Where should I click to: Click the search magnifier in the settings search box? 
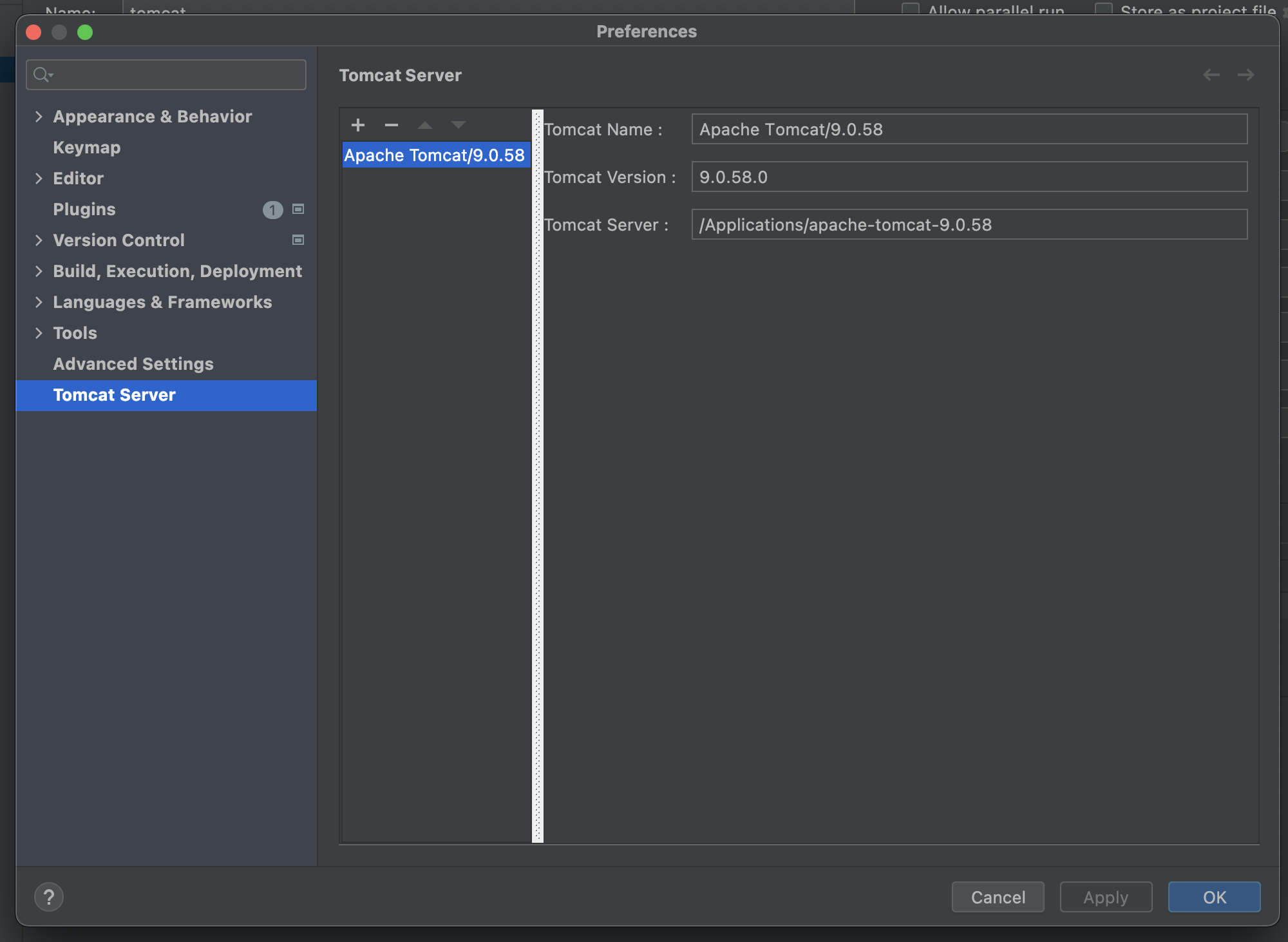click(41, 74)
